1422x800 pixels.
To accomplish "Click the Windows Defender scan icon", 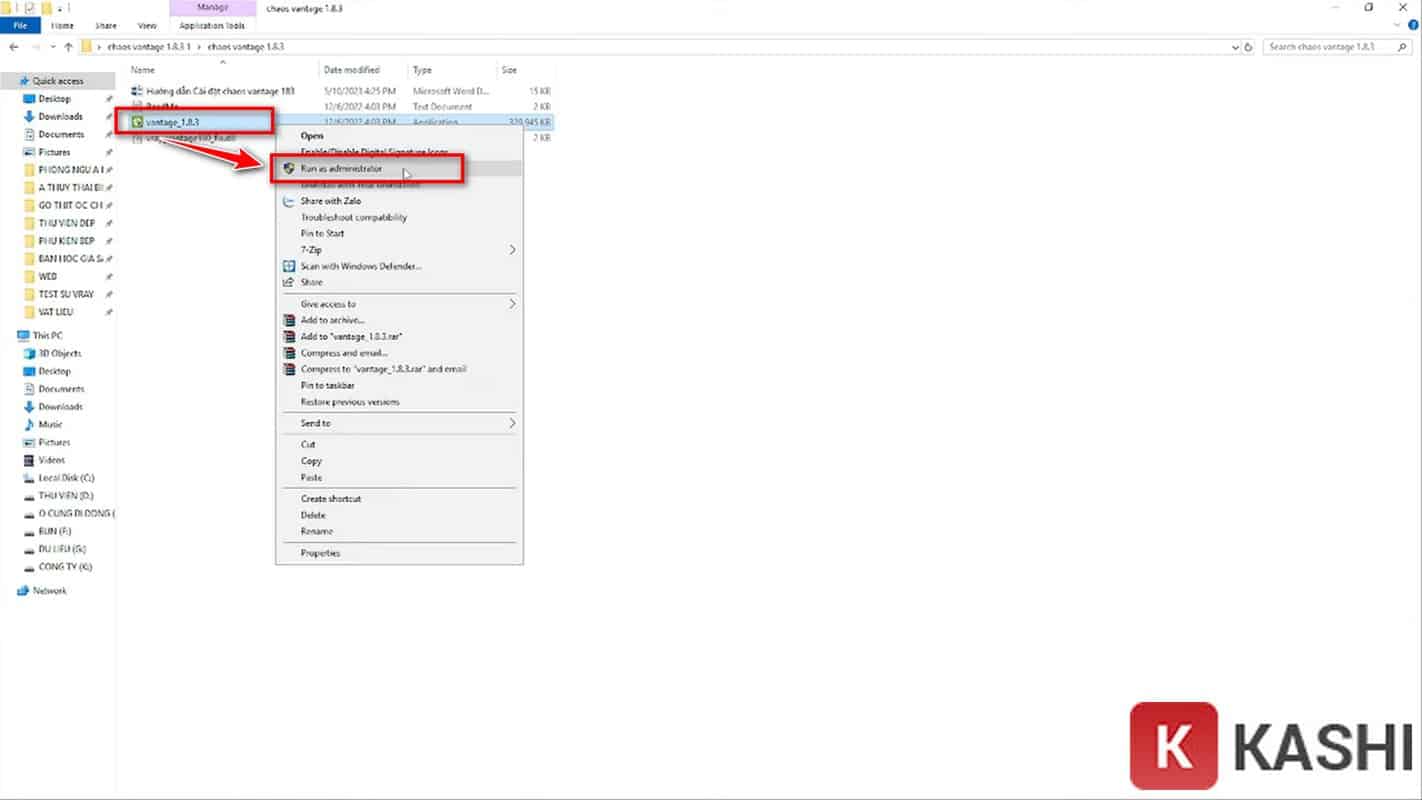I will (289, 266).
